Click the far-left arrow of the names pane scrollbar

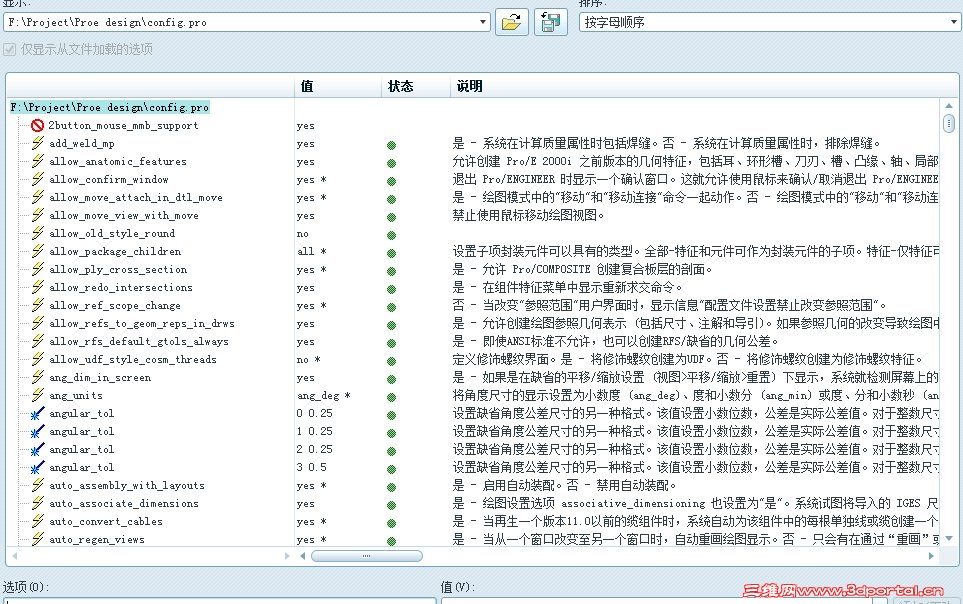click(x=14, y=556)
